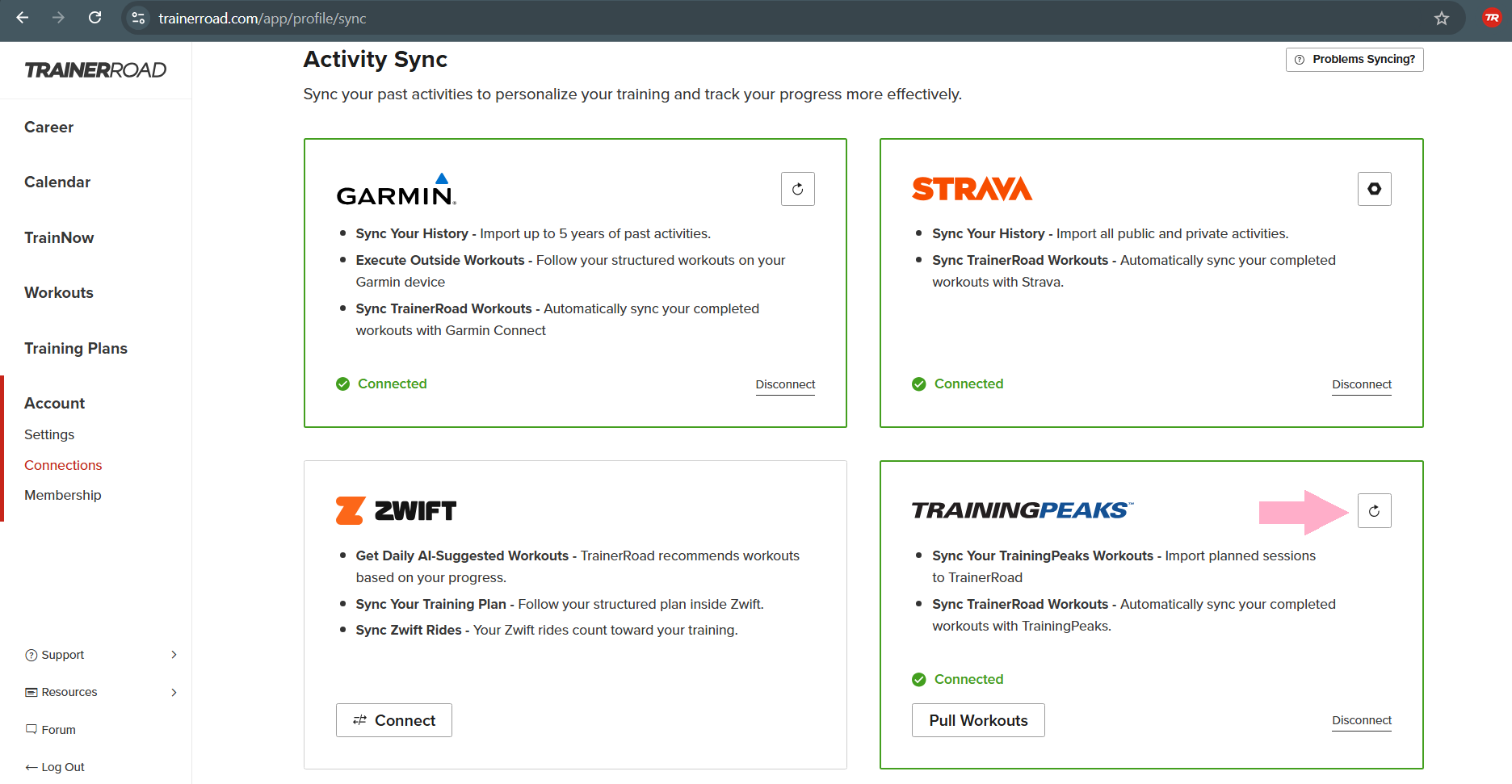The image size is (1512, 784).
Task: Click Zwift 'Get Daily AI-Suggested Workouts' text
Action: (462, 556)
